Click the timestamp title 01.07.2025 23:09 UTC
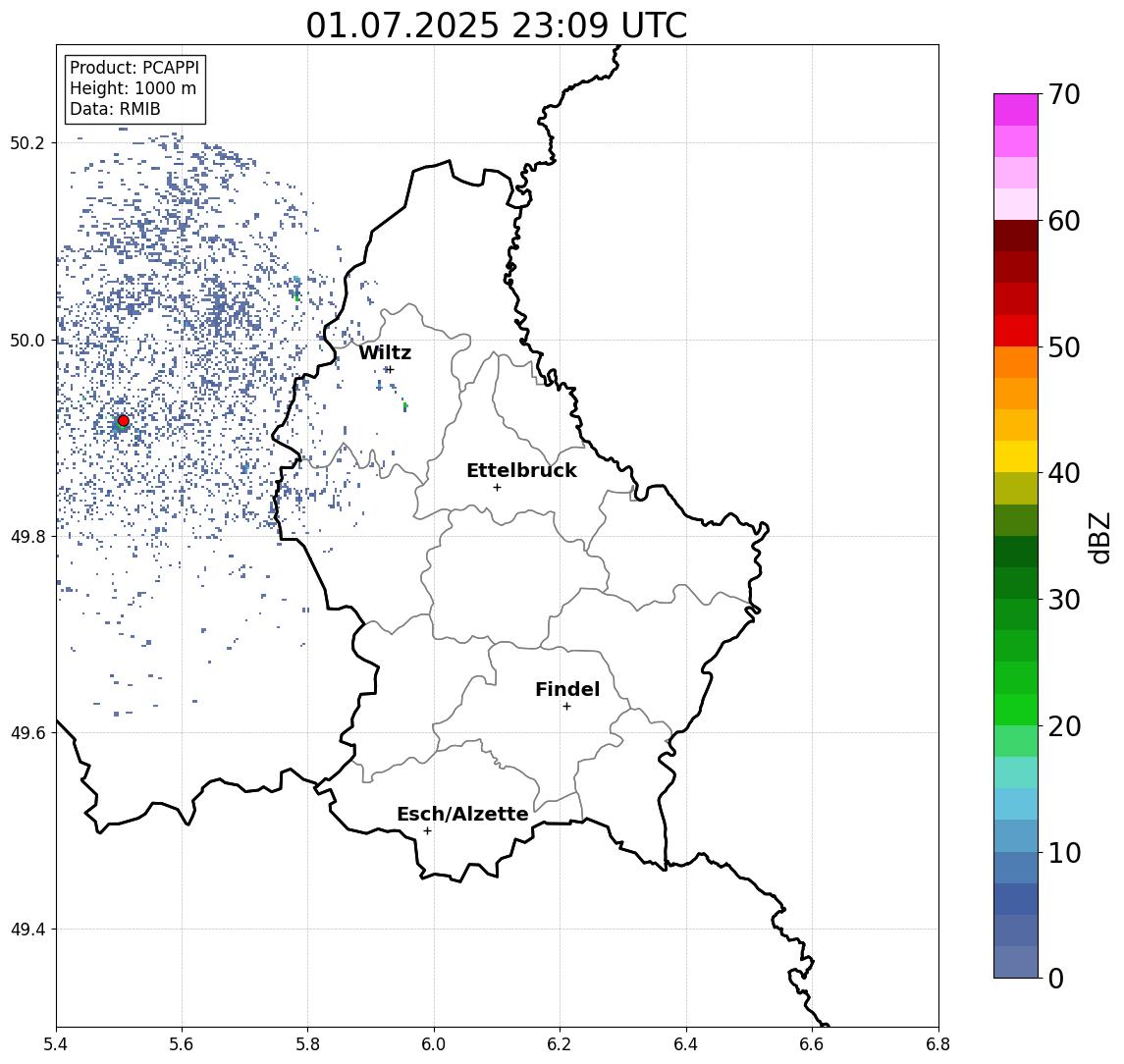The image size is (1124, 1064). 497,26
